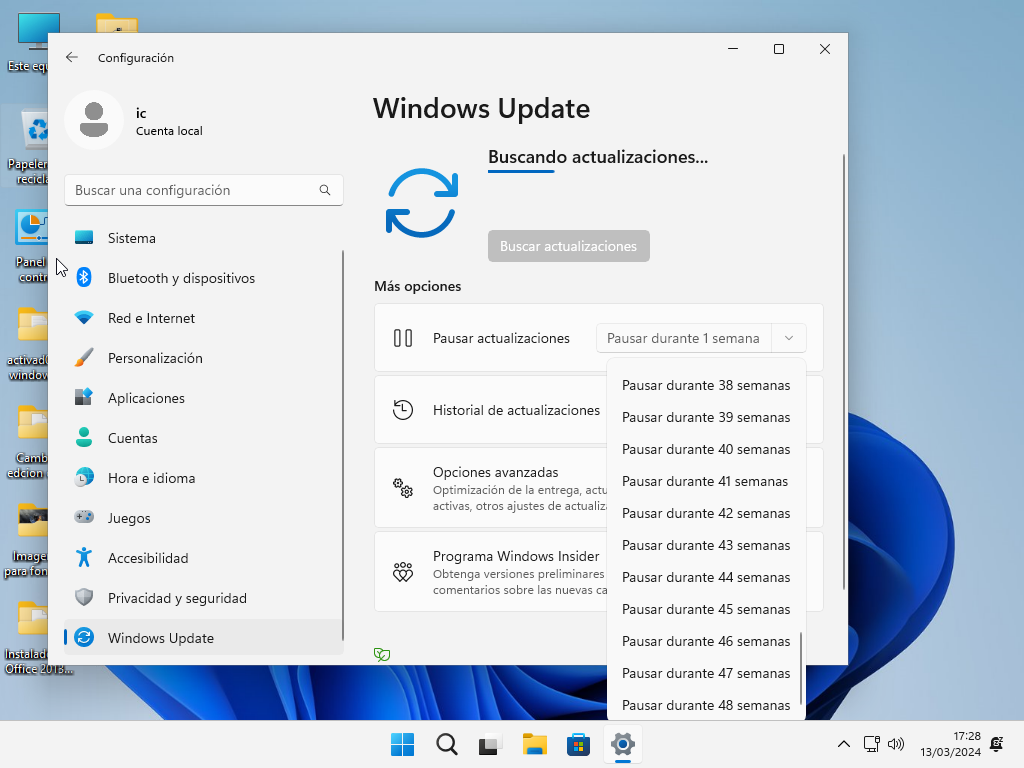
Task: Go to Bluetooth y dispositivos
Action: [x=202, y=278]
